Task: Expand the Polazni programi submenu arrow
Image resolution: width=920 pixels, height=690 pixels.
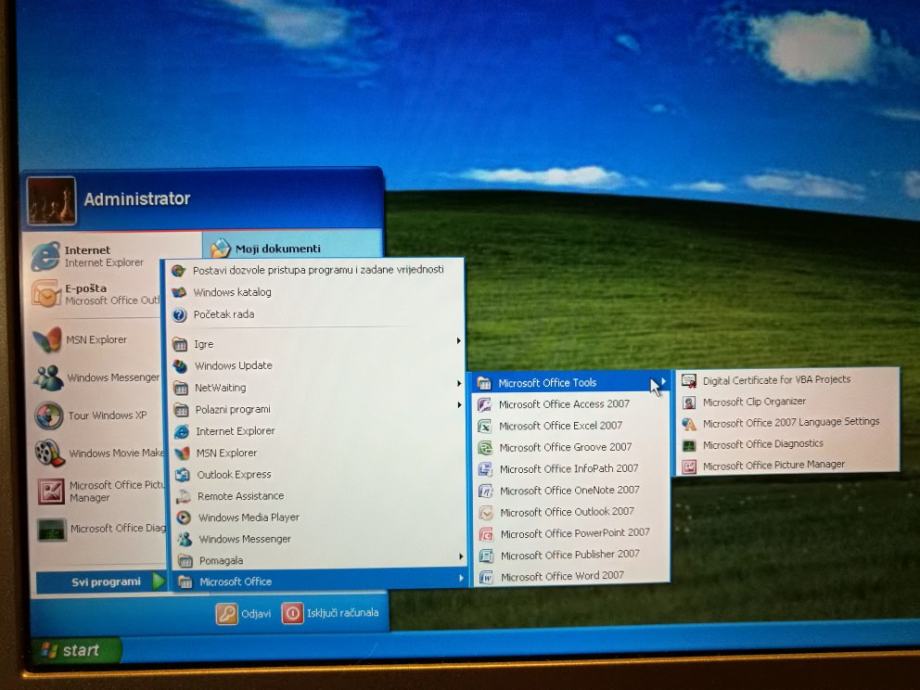Action: coord(459,405)
